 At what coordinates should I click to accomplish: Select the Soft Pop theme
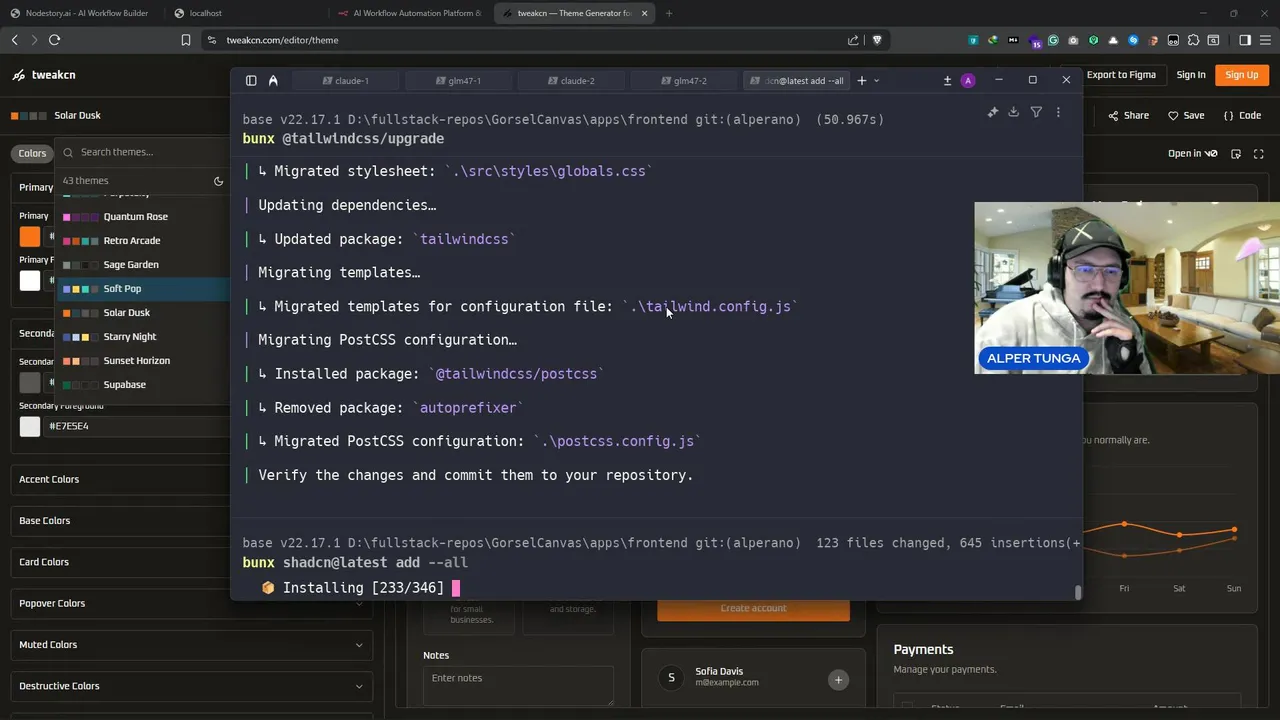tap(141, 288)
